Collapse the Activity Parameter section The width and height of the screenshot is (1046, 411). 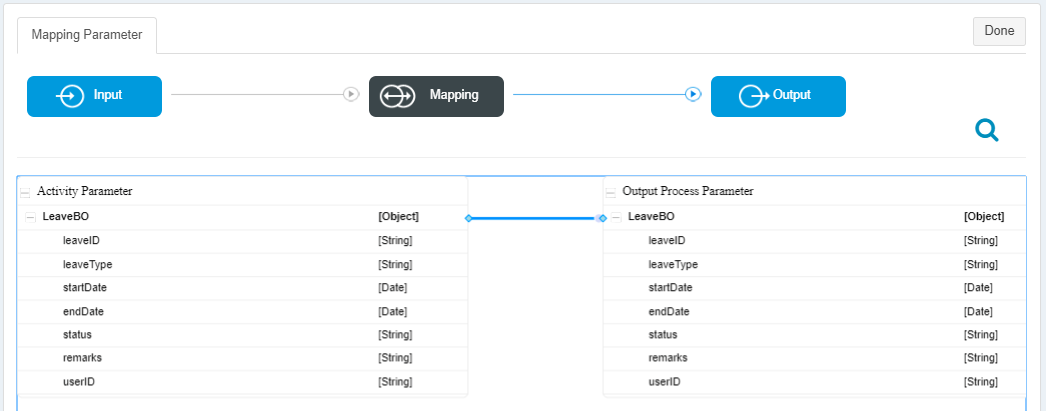(25, 193)
